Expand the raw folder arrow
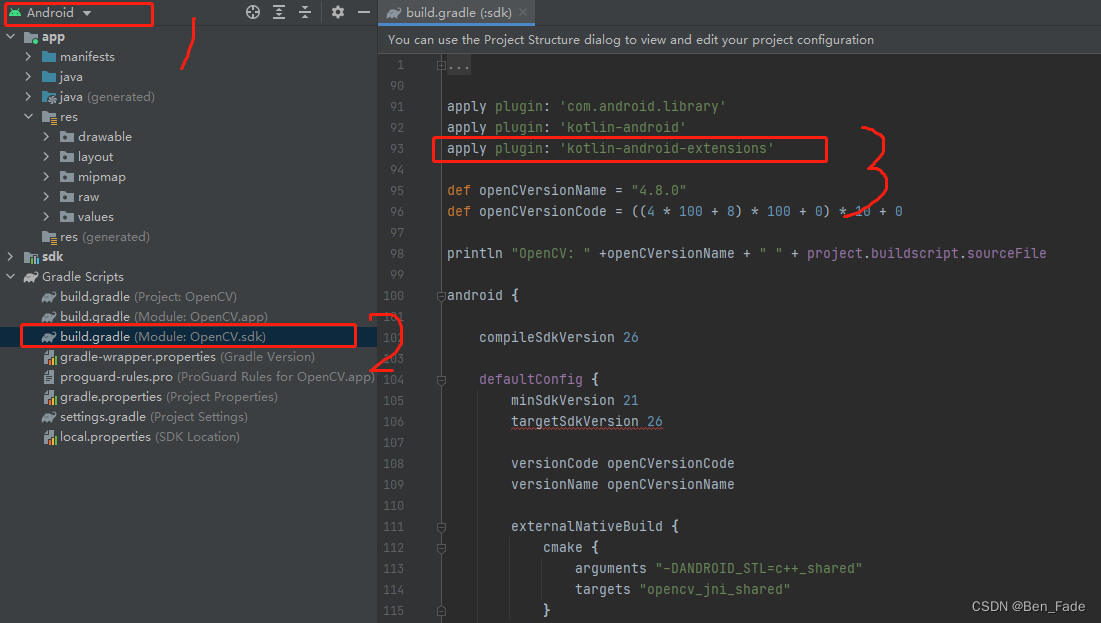1101x623 pixels. click(46, 197)
